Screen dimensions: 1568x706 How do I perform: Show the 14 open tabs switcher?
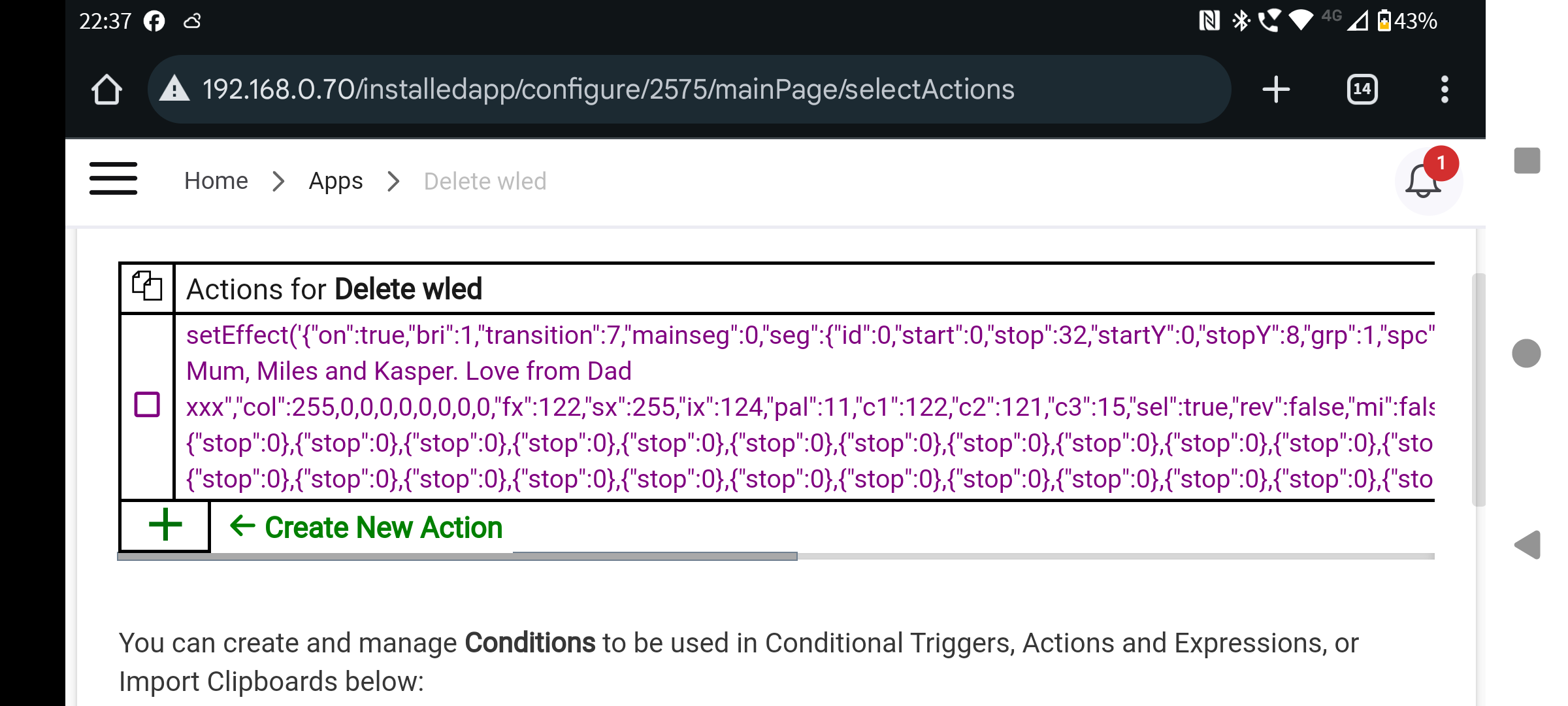1362,90
